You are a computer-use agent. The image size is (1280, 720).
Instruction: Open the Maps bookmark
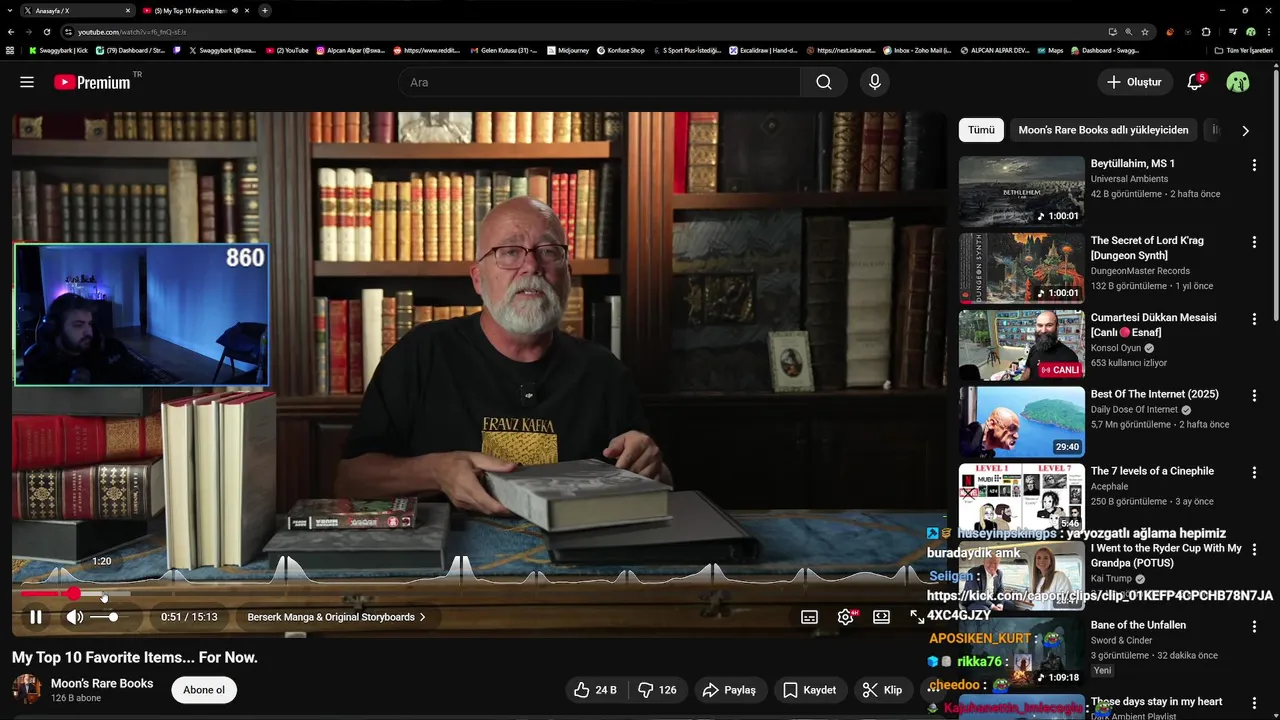pyautogui.click(x=1050, y=50)
